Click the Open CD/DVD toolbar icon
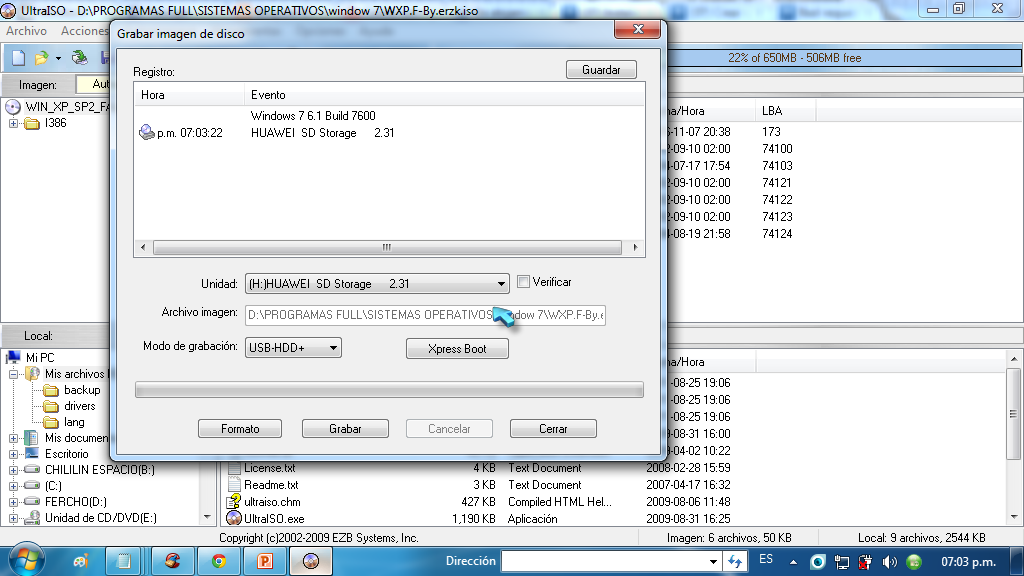 tap(80, 58)
